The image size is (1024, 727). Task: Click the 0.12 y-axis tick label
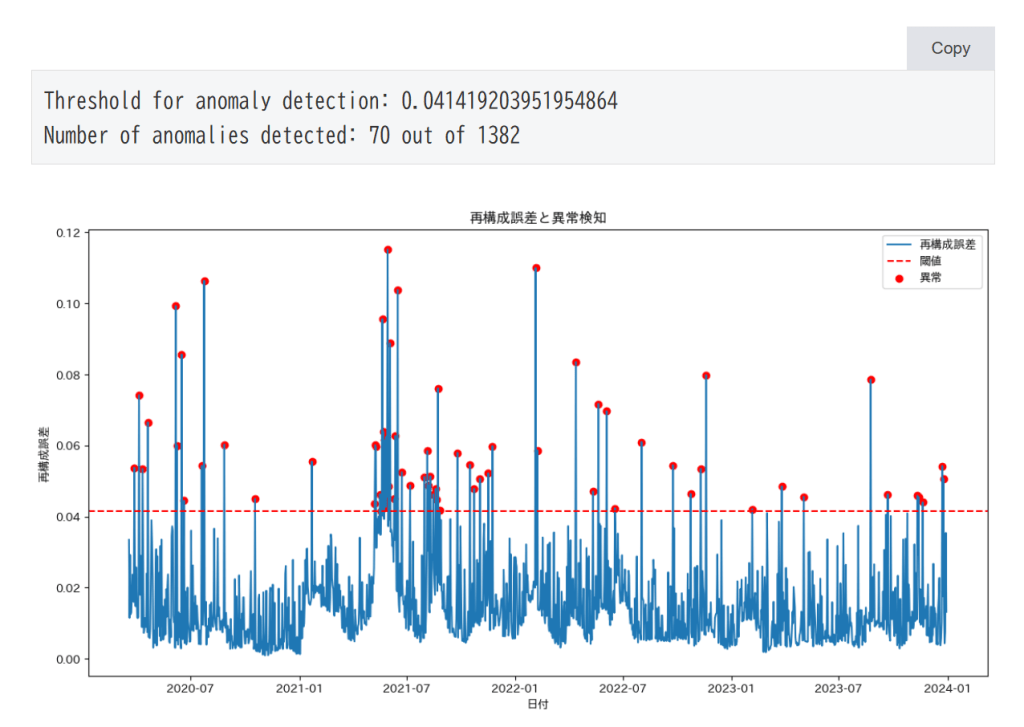pos(68,233)
